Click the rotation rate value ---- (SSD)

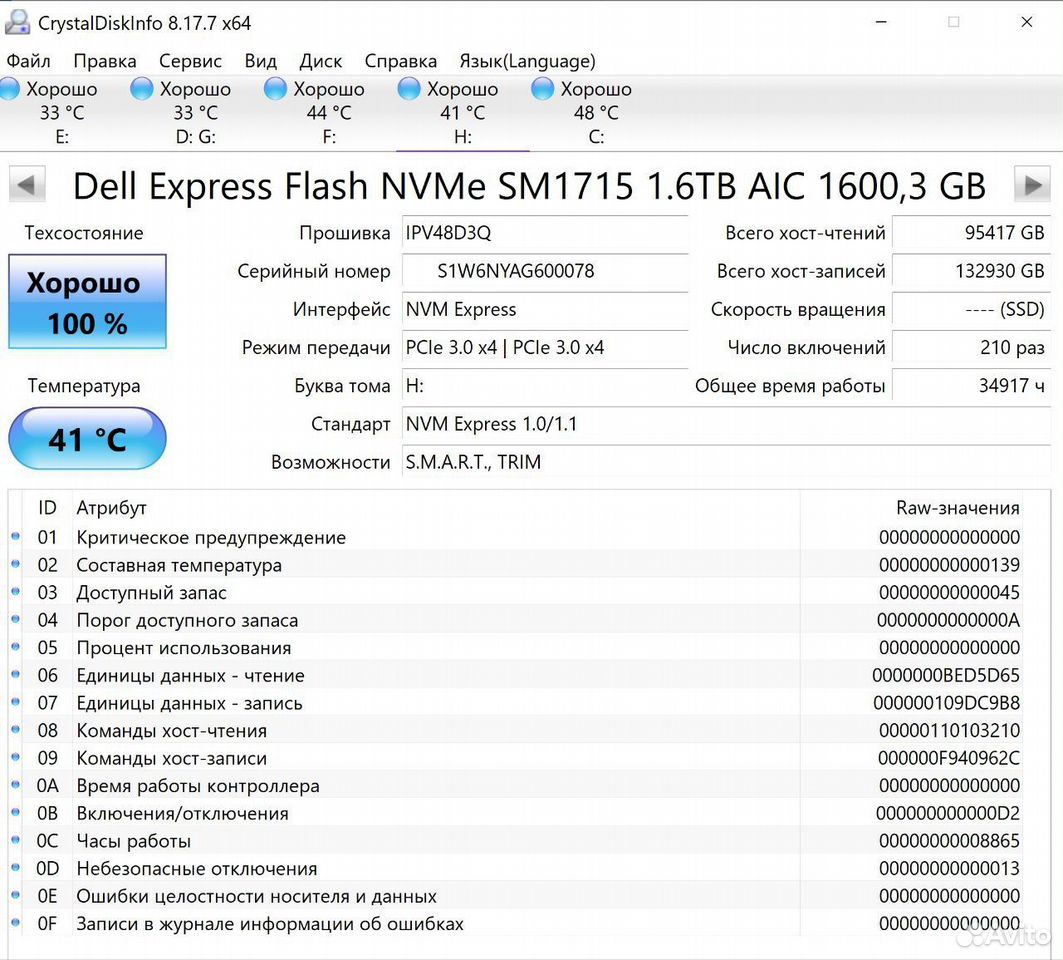(971, 310)
